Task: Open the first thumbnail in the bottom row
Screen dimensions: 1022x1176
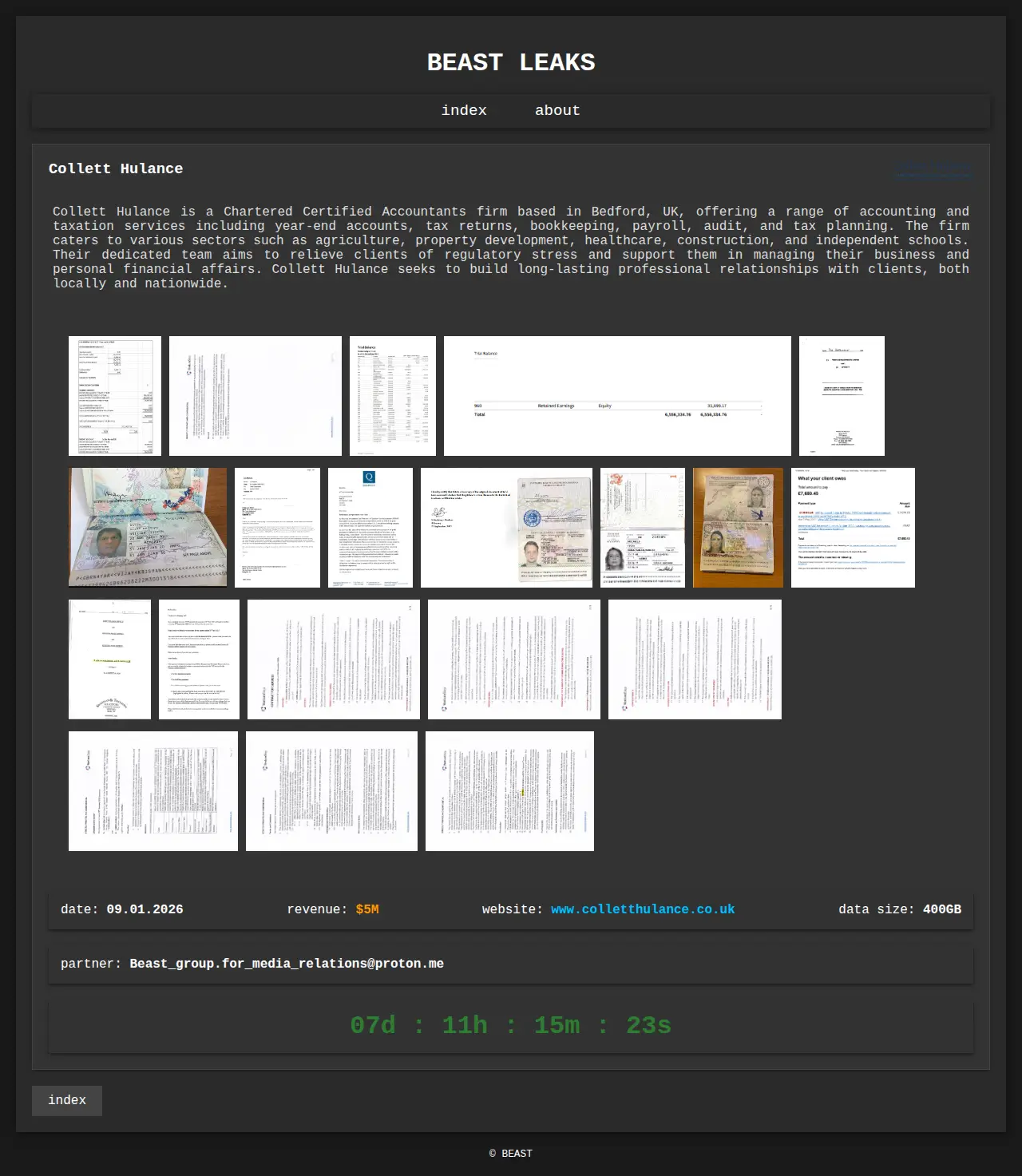Action: point(153,791)
